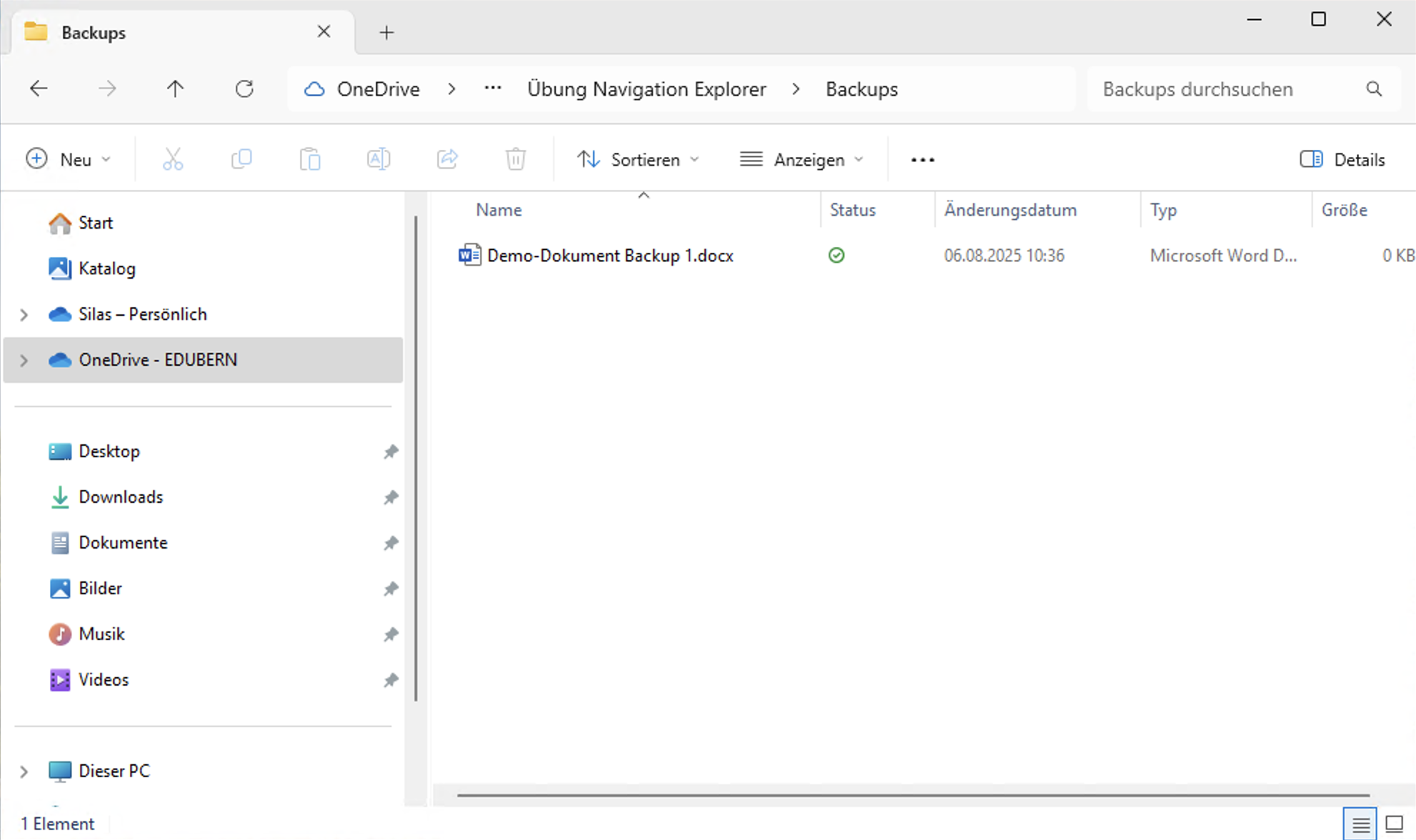Navigate back to previous folder

point(39,89)
